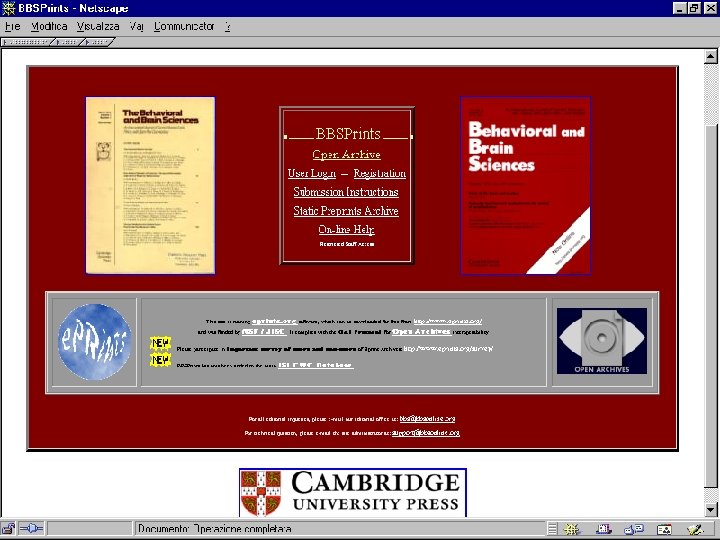
Task: Open the Registration link
Action: (380, 174)
